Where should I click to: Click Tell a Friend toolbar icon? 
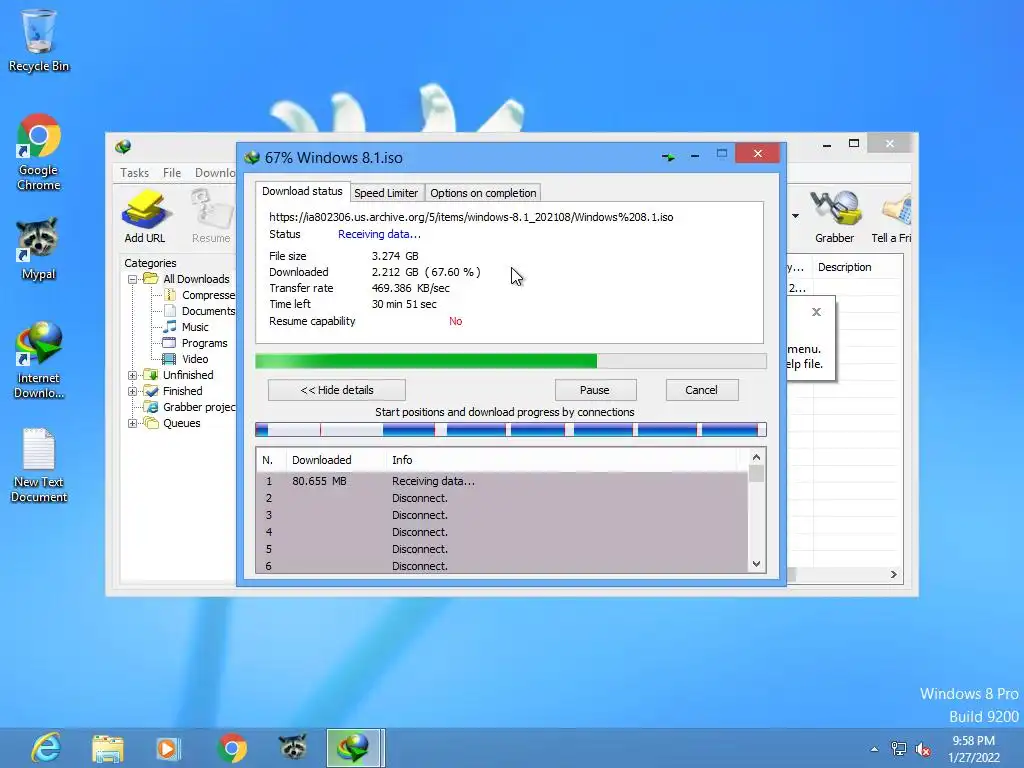(x=891, y=216)
